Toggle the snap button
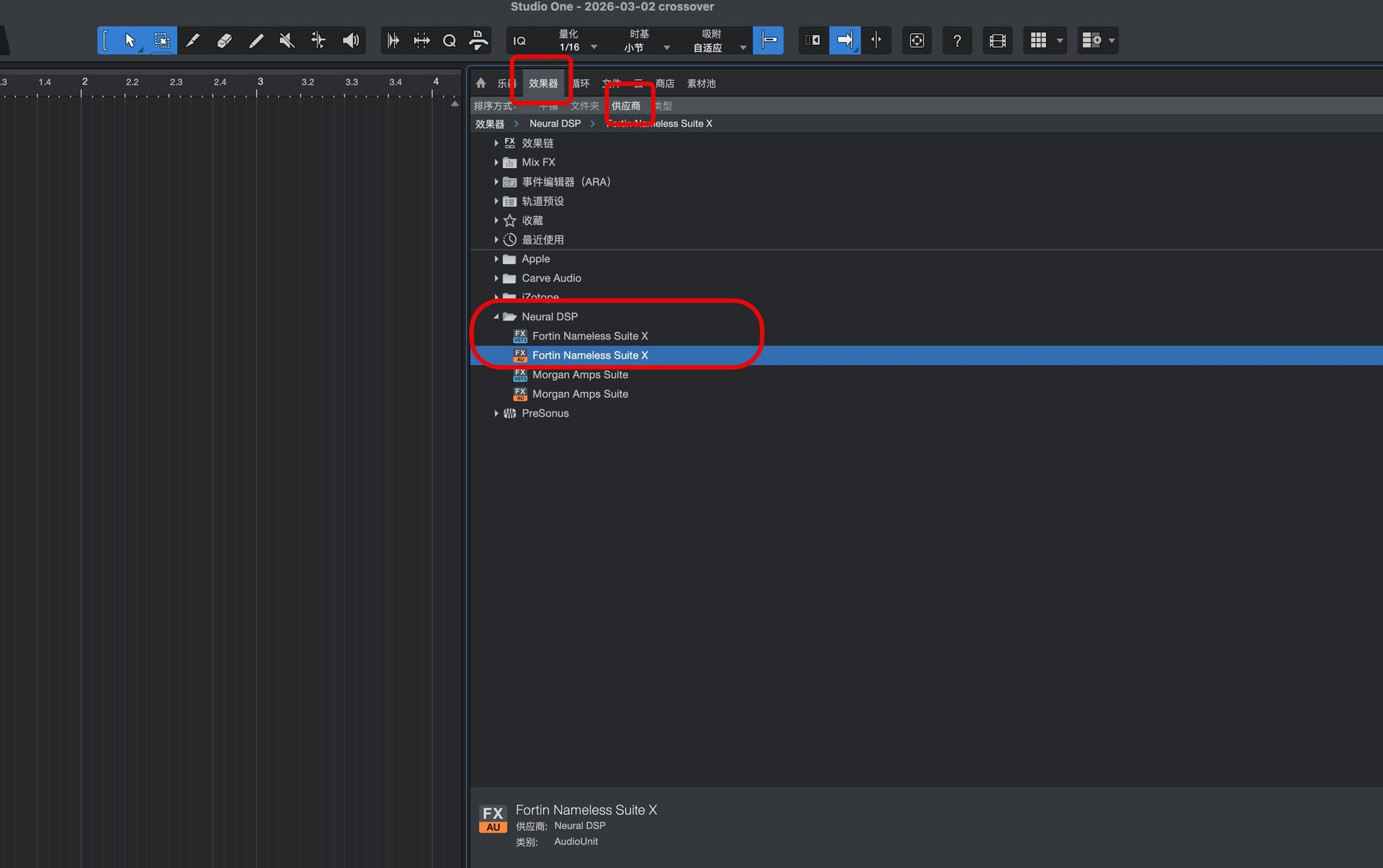 [769, 40]
